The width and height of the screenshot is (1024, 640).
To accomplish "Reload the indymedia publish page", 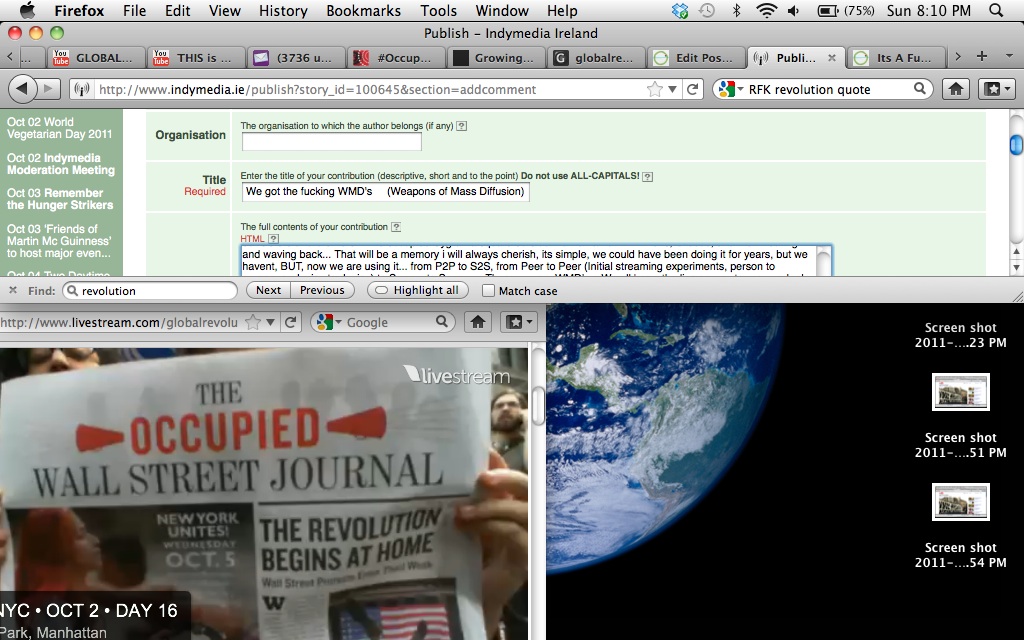I will tap(691, 89).
